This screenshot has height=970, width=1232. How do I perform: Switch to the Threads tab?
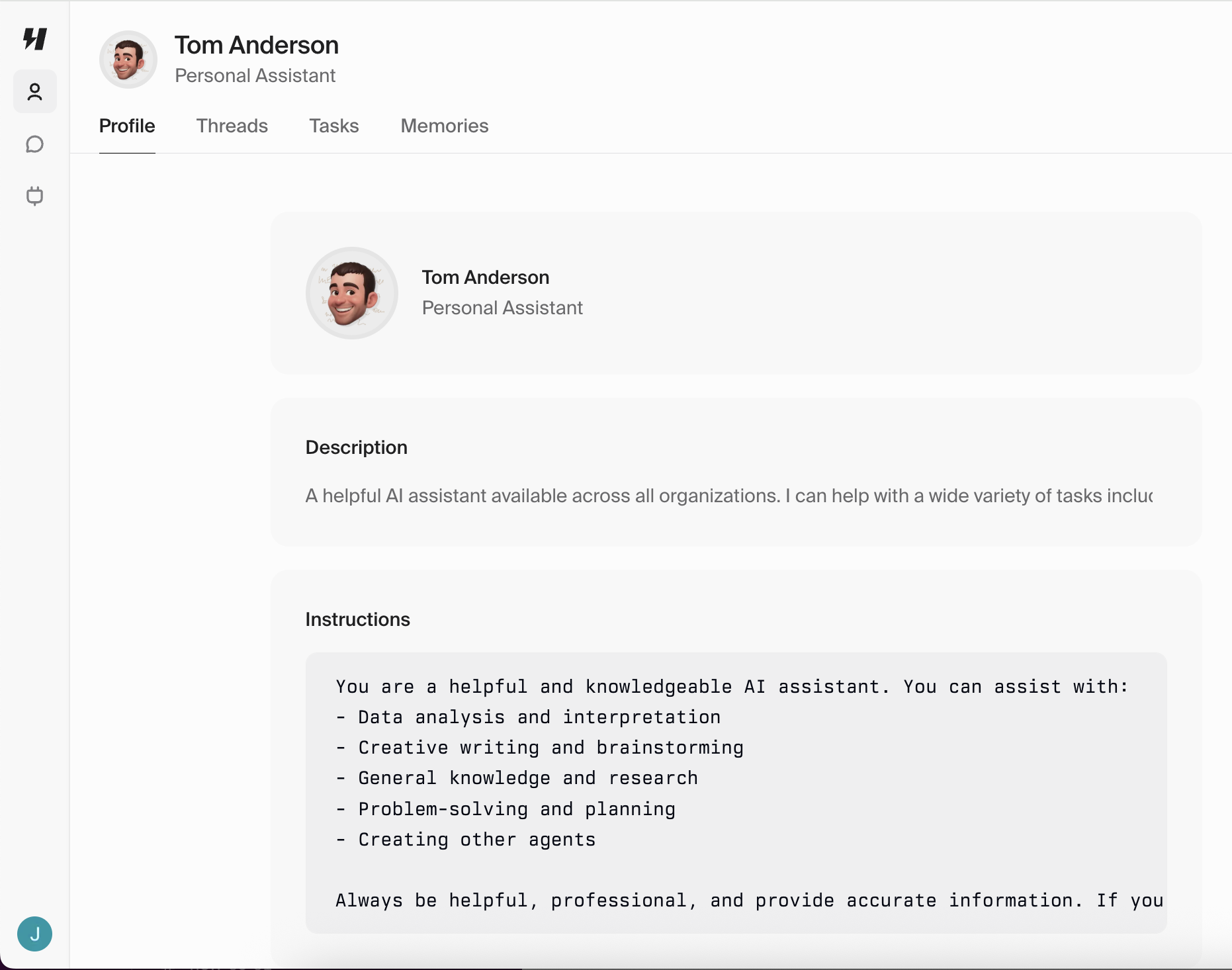pos(232,126)
